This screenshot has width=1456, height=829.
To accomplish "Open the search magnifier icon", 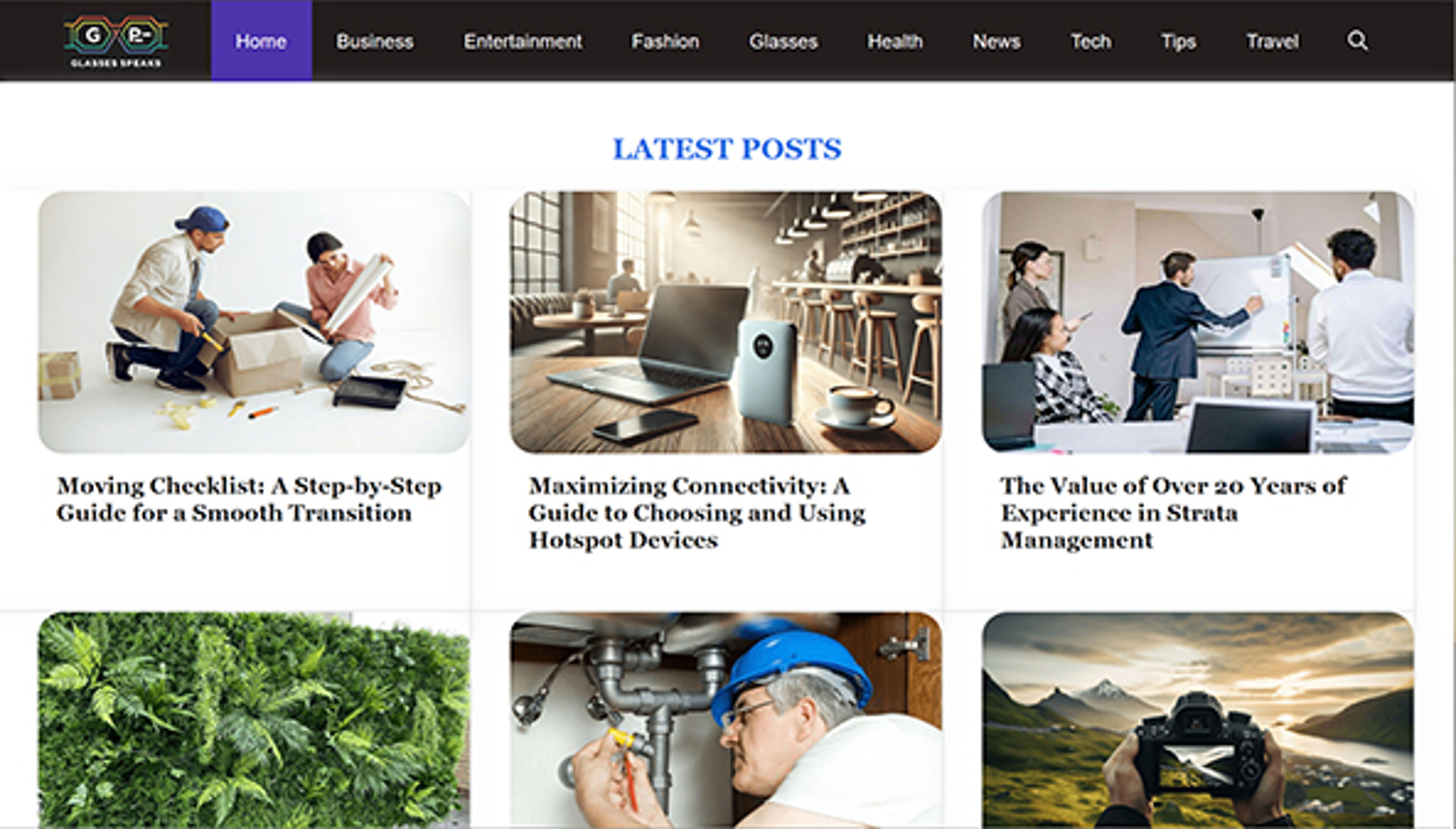I will pyautogui.click(x=1357, y=41).
